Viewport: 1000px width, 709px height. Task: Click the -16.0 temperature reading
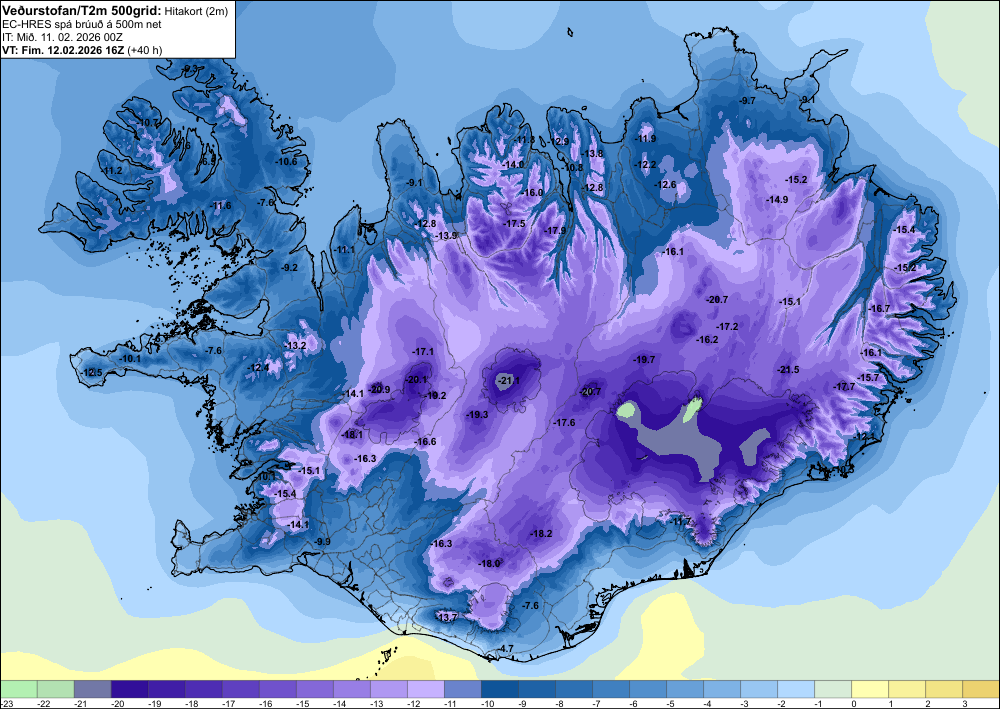tap(532, 193)
